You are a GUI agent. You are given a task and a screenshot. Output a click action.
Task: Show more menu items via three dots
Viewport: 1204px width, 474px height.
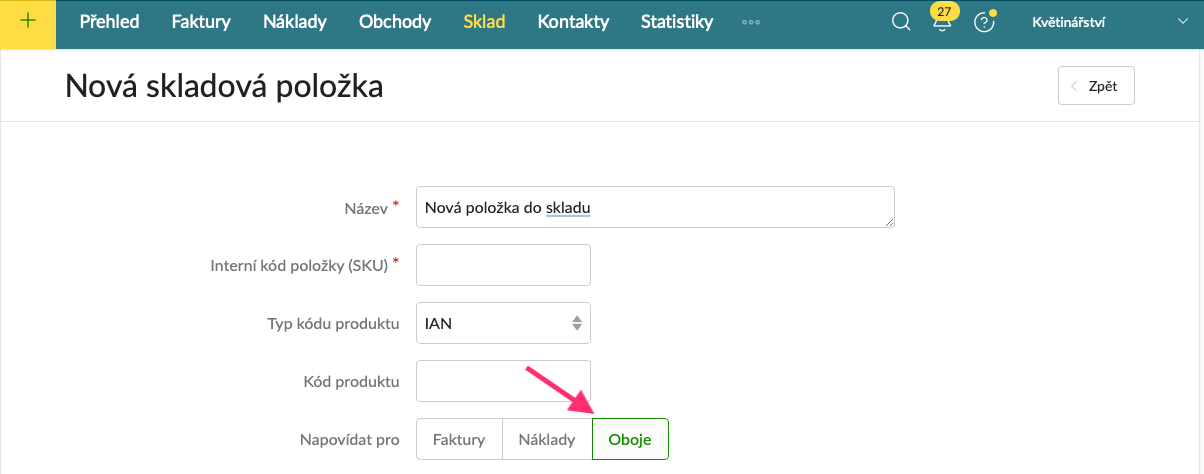pos(751,22)
